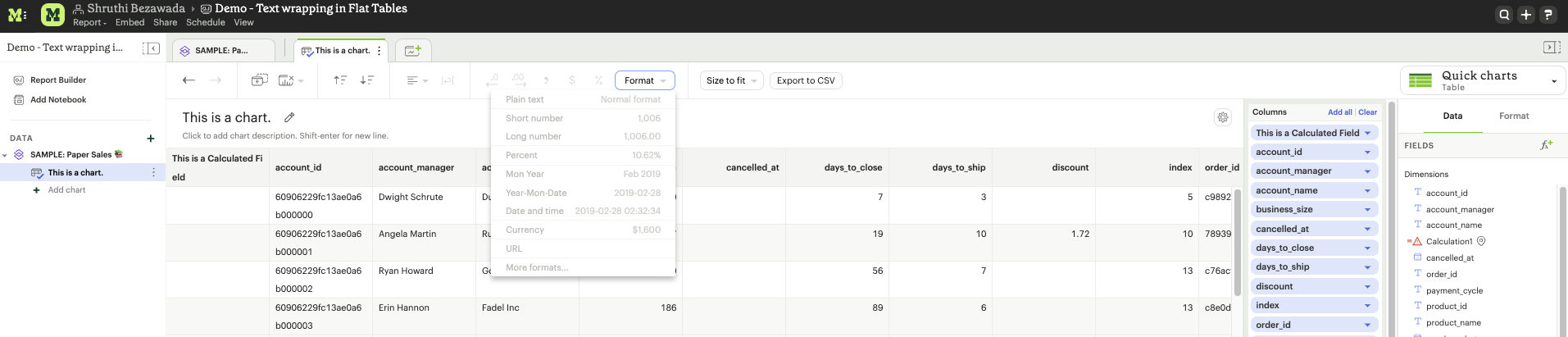Open chart settings gear icon
Image resolution: width=1568 pixels, height=337 pixels.
tap(1222, 117)
